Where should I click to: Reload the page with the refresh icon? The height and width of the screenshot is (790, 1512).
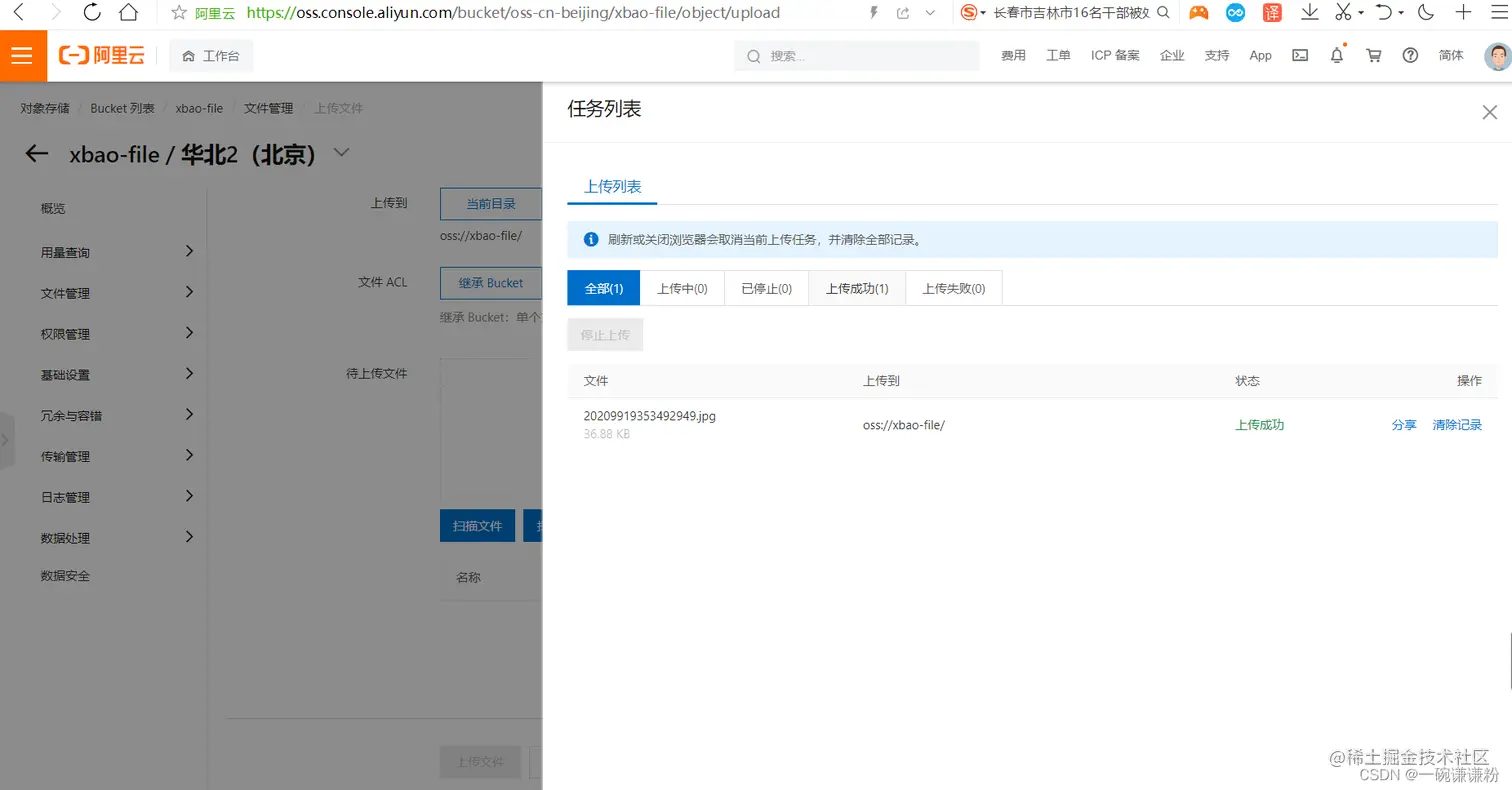(x=92, y=13)
